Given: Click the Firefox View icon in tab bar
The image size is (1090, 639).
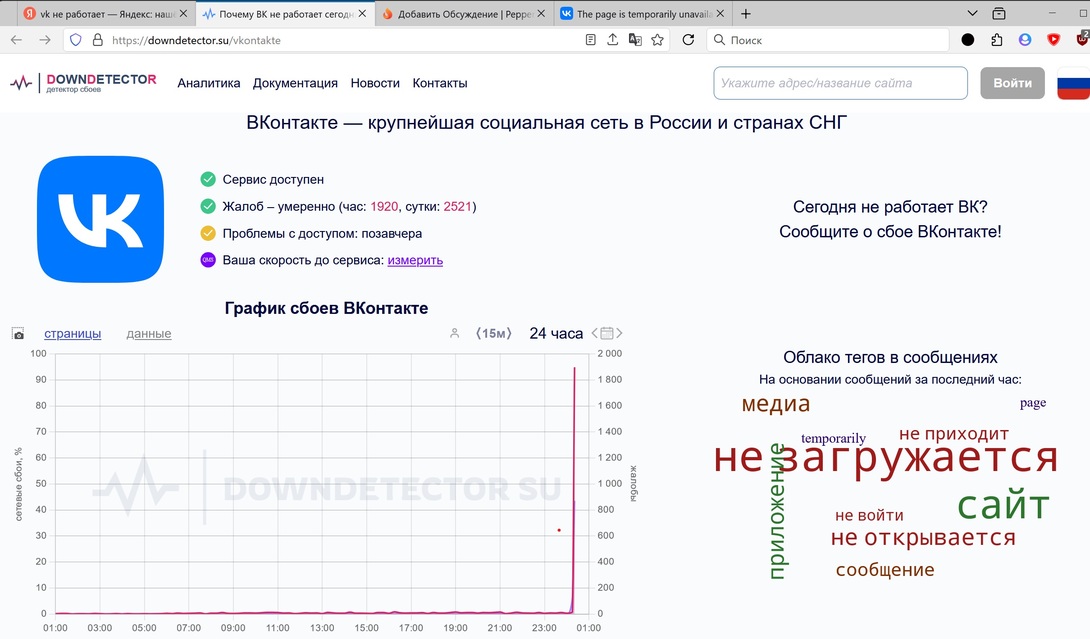Looking at the screenshot, I should [999, 13].
